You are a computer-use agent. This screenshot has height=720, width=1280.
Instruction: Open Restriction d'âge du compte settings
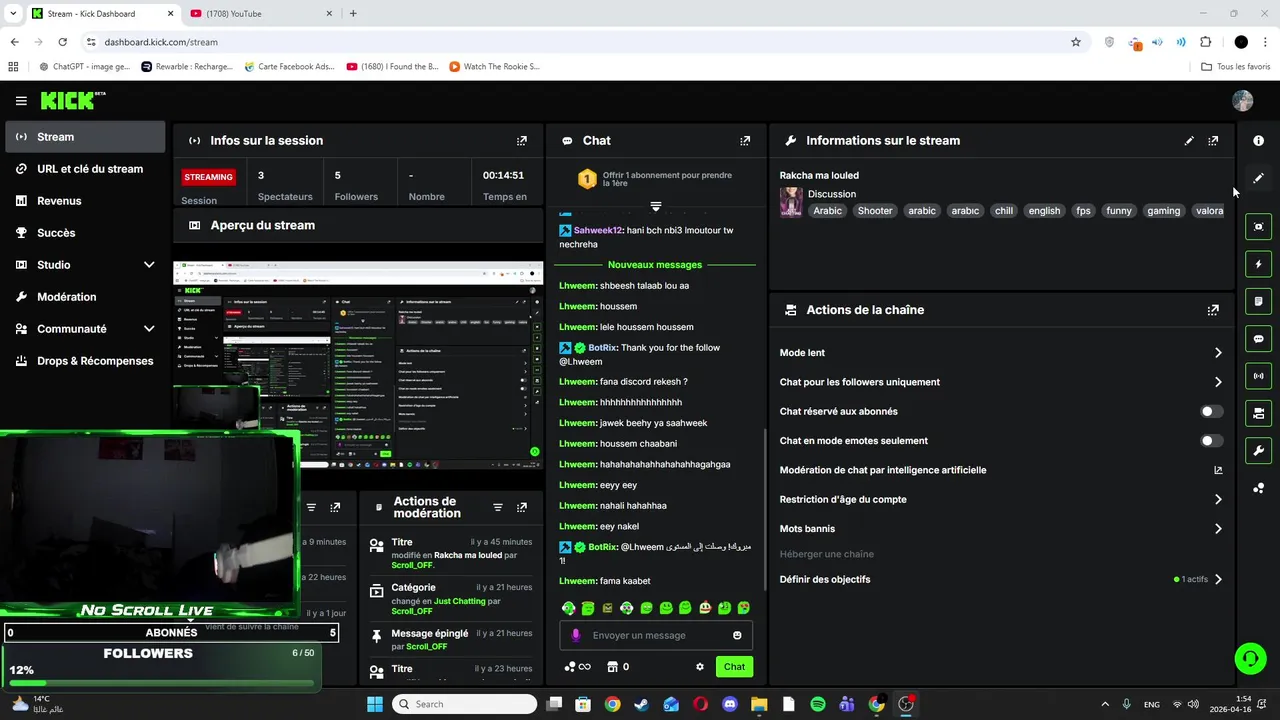coord(1001,499)
